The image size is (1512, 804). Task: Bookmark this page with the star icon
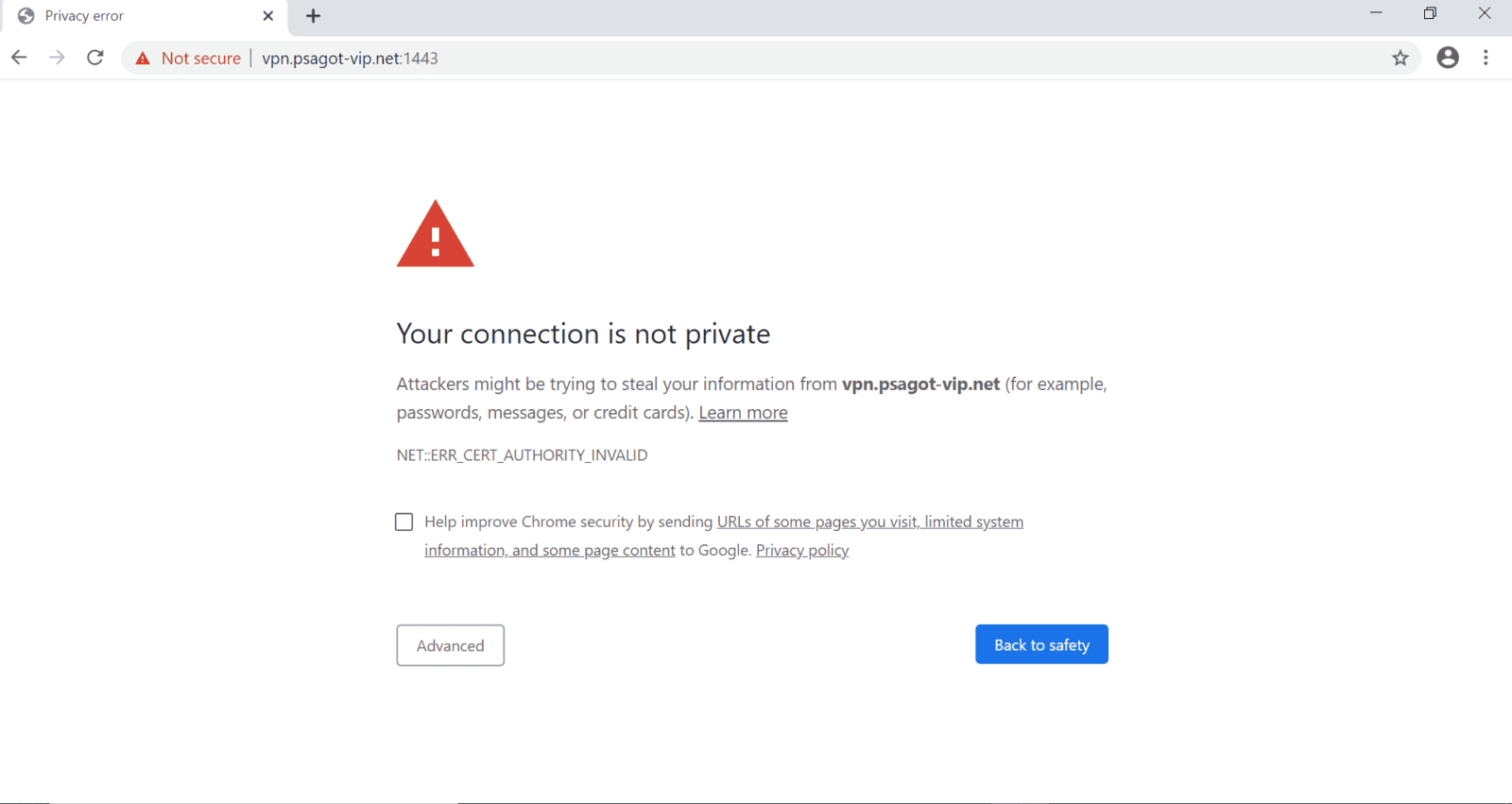click(1400, 58)
